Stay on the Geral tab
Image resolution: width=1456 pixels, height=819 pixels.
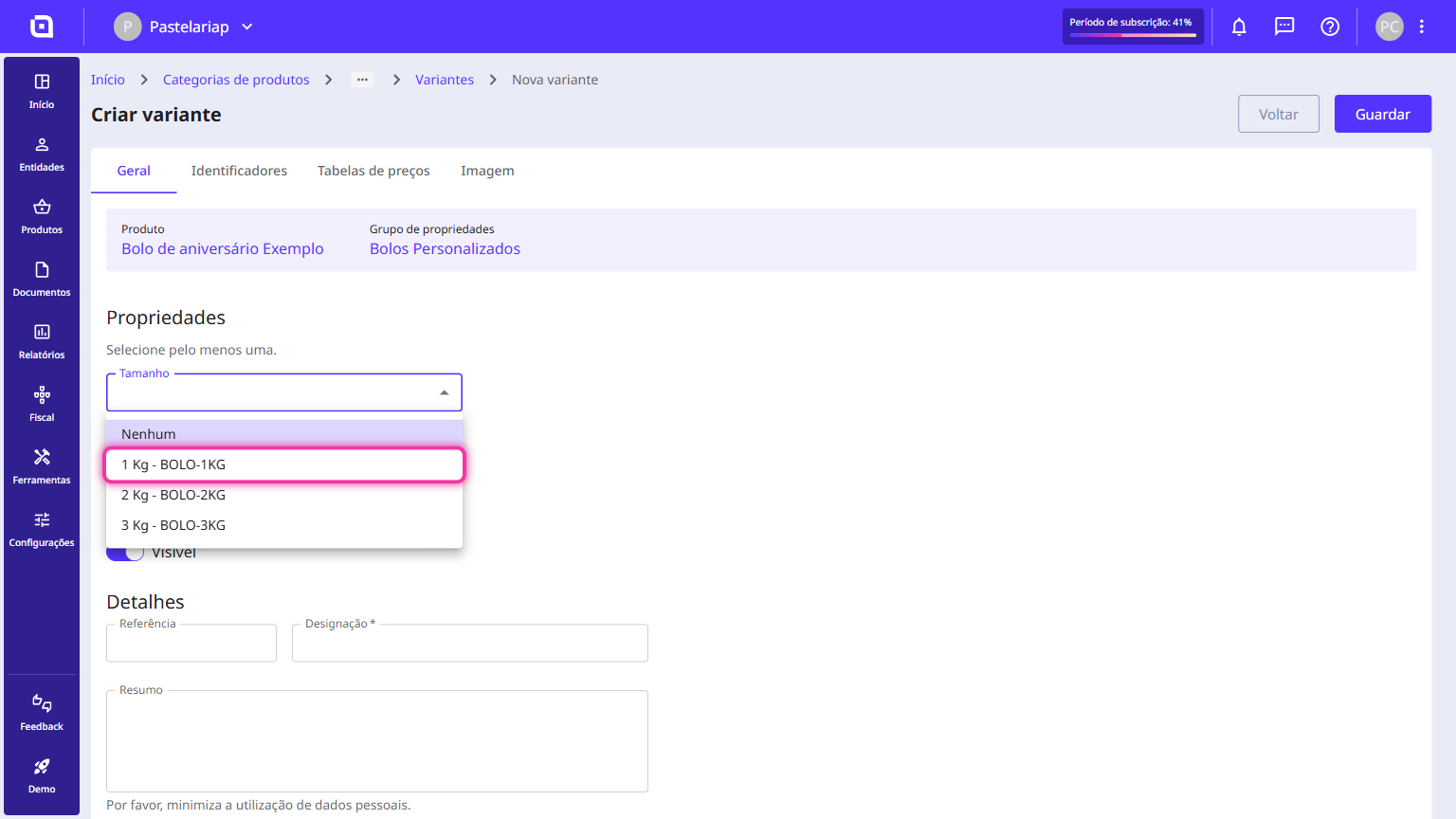pos(134,171)
